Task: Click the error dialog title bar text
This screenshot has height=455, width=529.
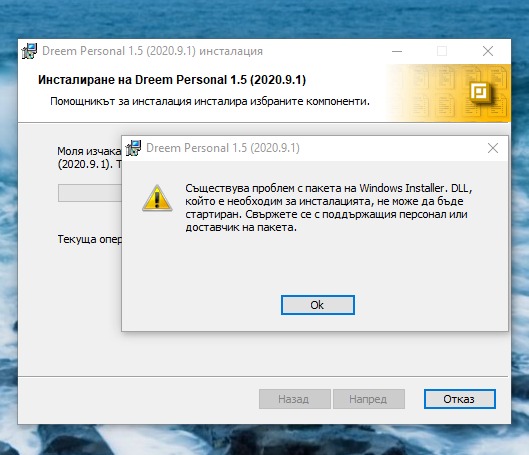Action: pyautogui.click(x=223, y=148)
